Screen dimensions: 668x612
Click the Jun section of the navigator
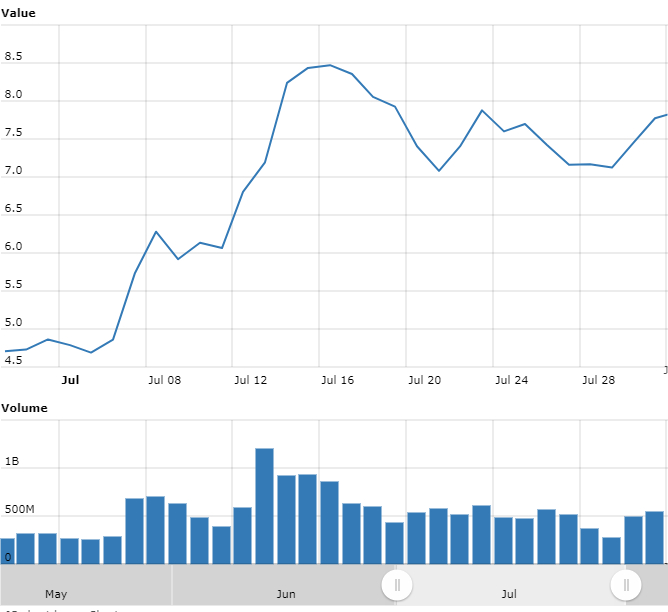[284, 585]
